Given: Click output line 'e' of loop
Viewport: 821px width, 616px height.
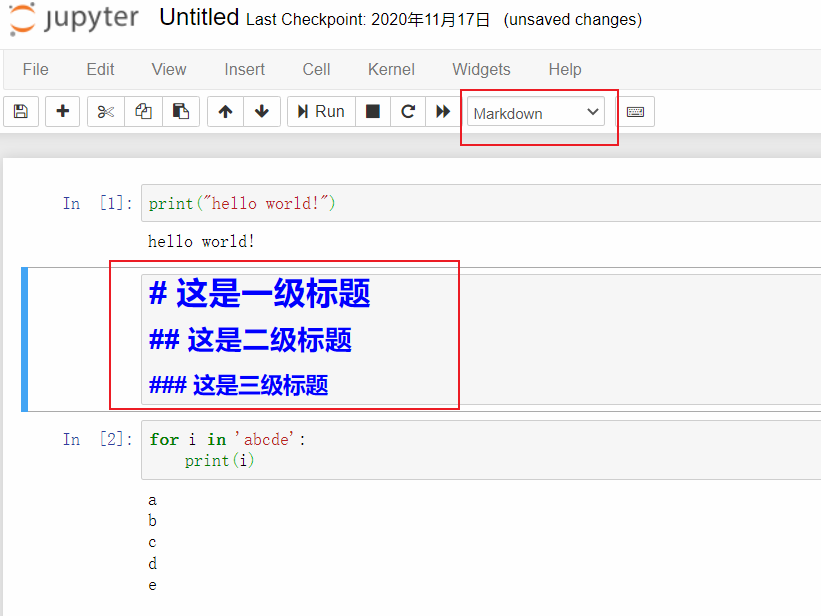Looking at the screenshot, I should point(152,585).
